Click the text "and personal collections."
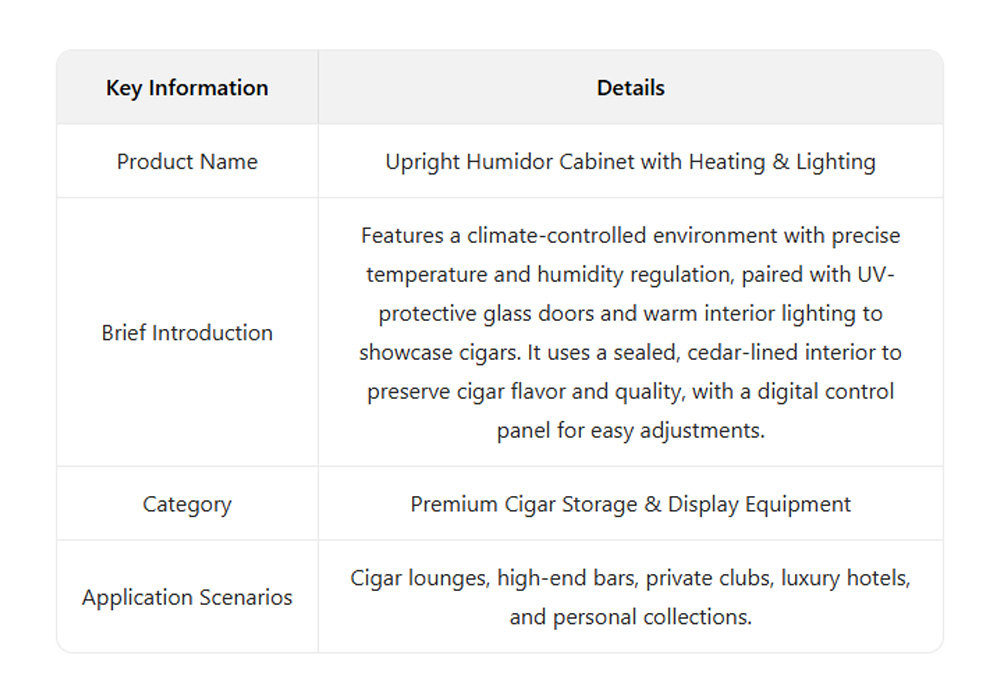 tap(630, 617)
